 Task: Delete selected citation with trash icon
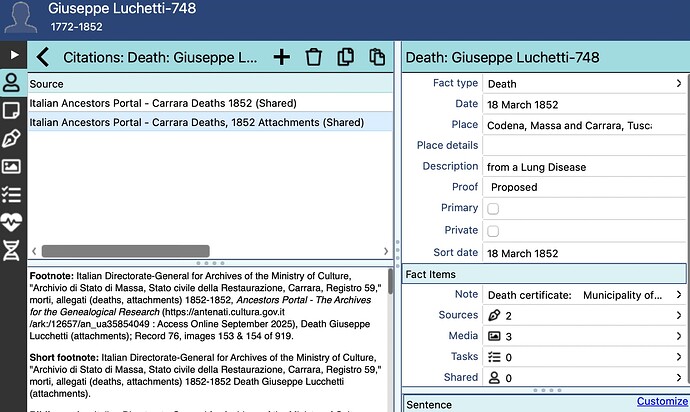click(314, 57)
